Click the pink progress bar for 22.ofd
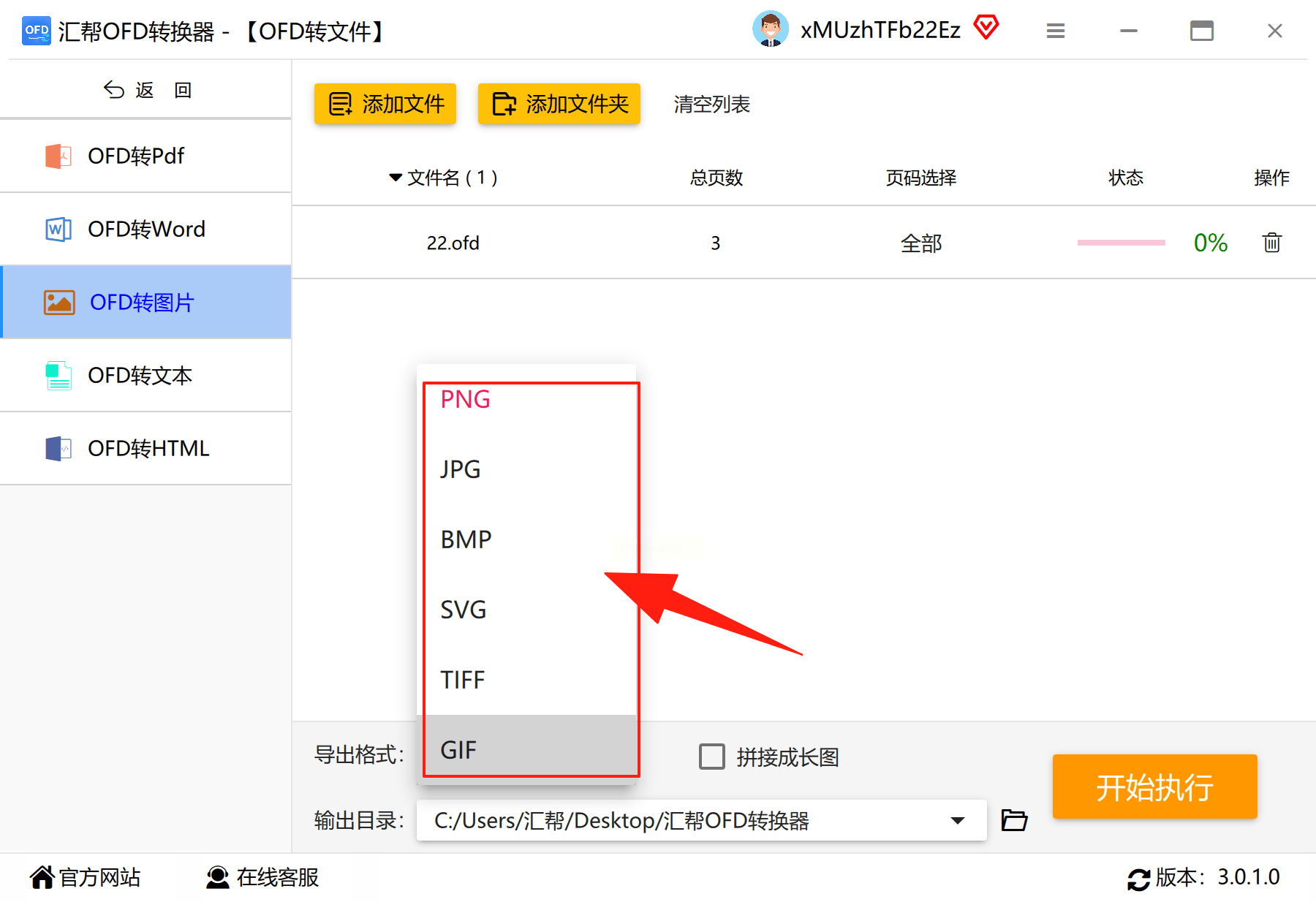This screenshot has height=902, width=1316. tap(1121, 243)
